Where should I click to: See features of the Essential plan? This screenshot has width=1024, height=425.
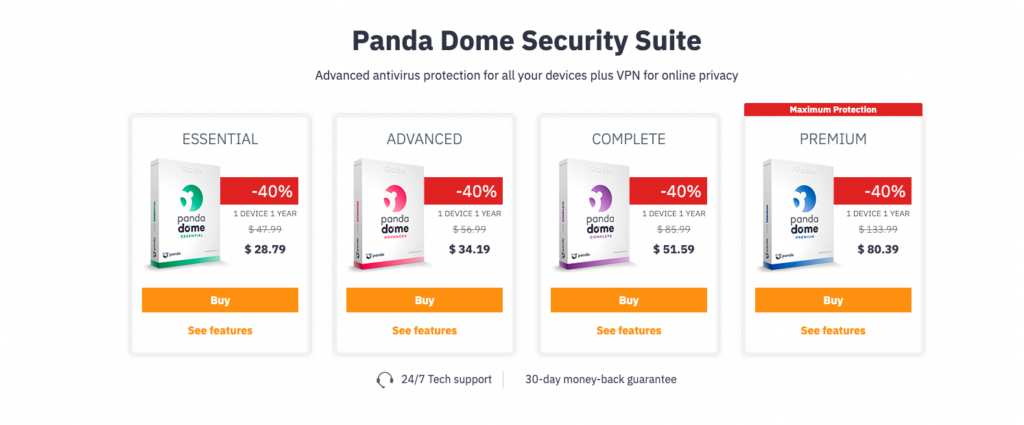tap(220, 330)
